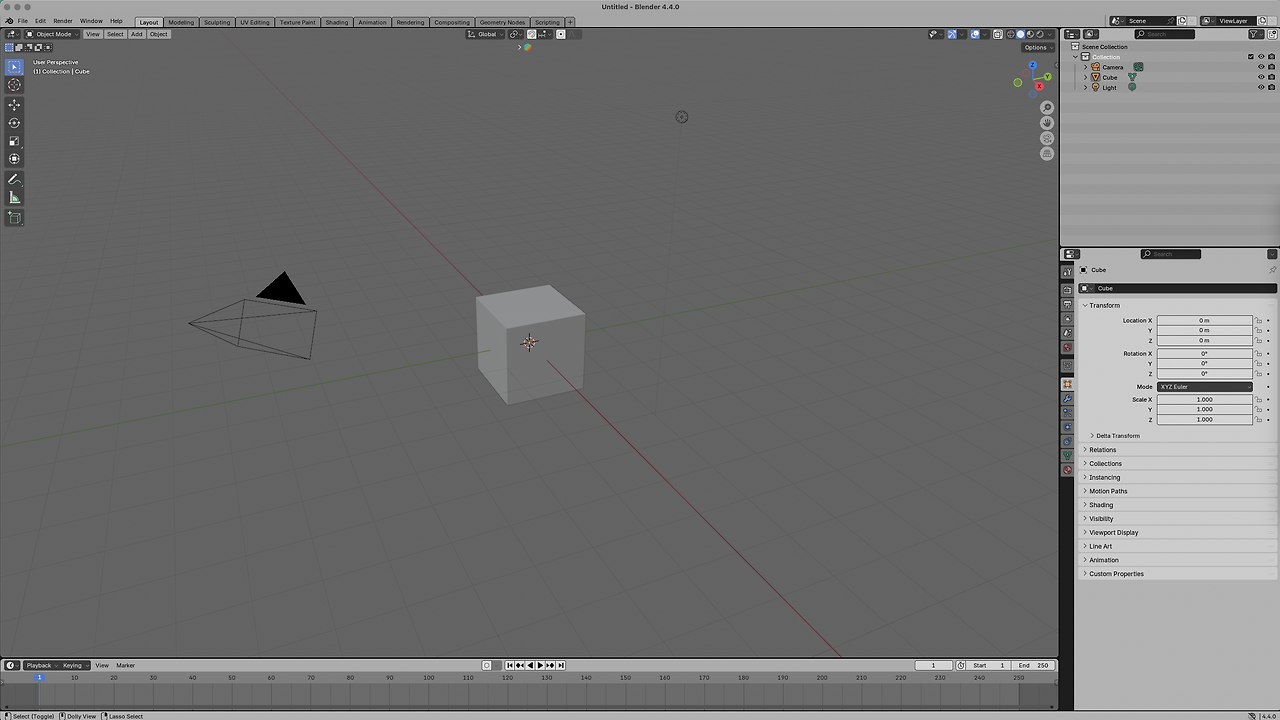Select the Cursor tool in the toolbar
This screenshot has height=720, width=1280.
[x=14, y=85]
